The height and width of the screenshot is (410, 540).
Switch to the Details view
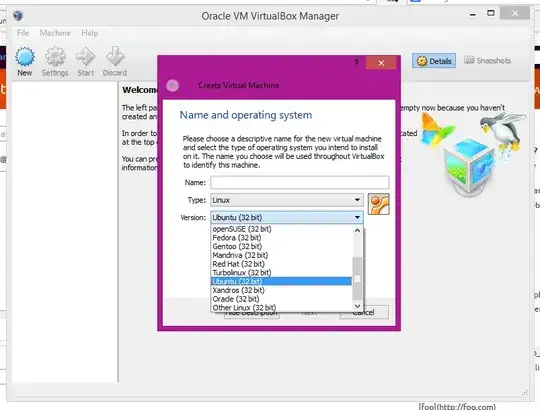434,61
